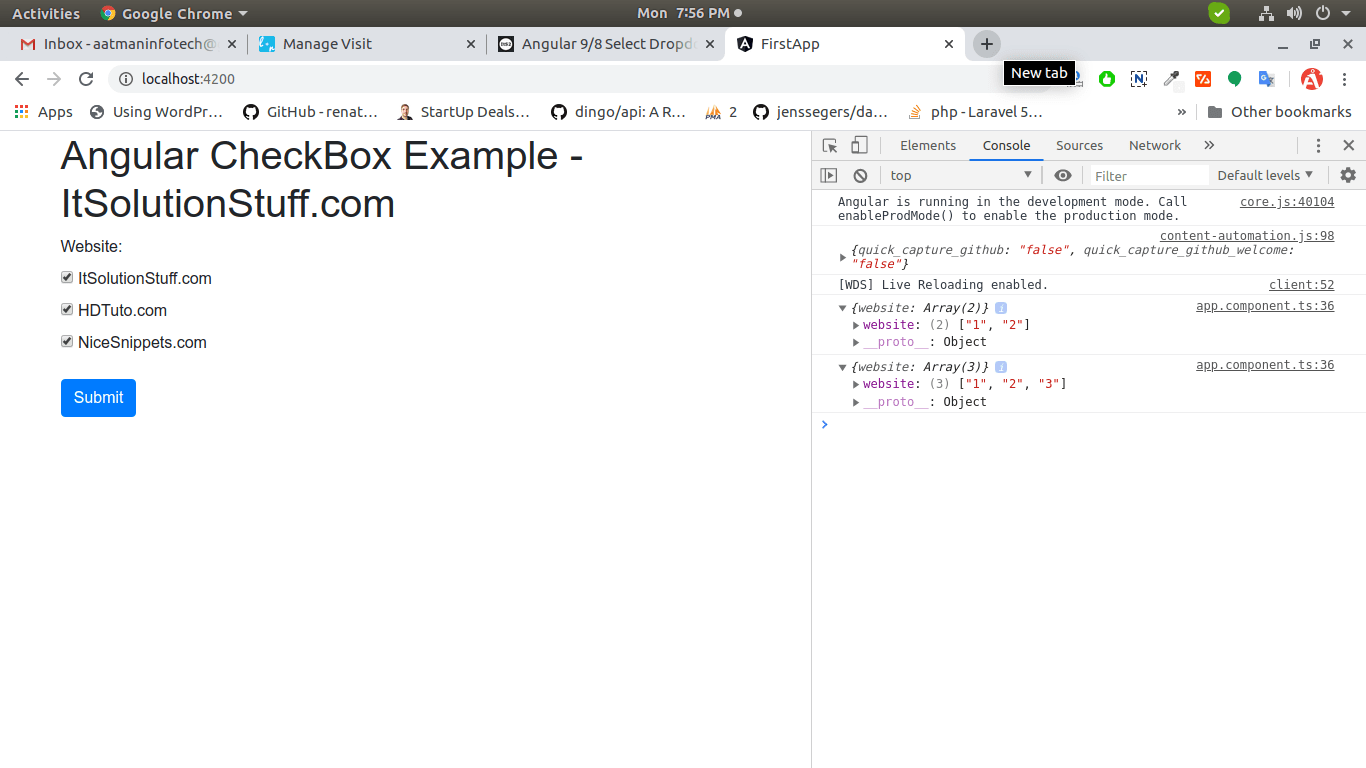Viewport: 1366px width, 768px height.
Task: Expand the website Array(3) entry
Action: tap(842, 366)
